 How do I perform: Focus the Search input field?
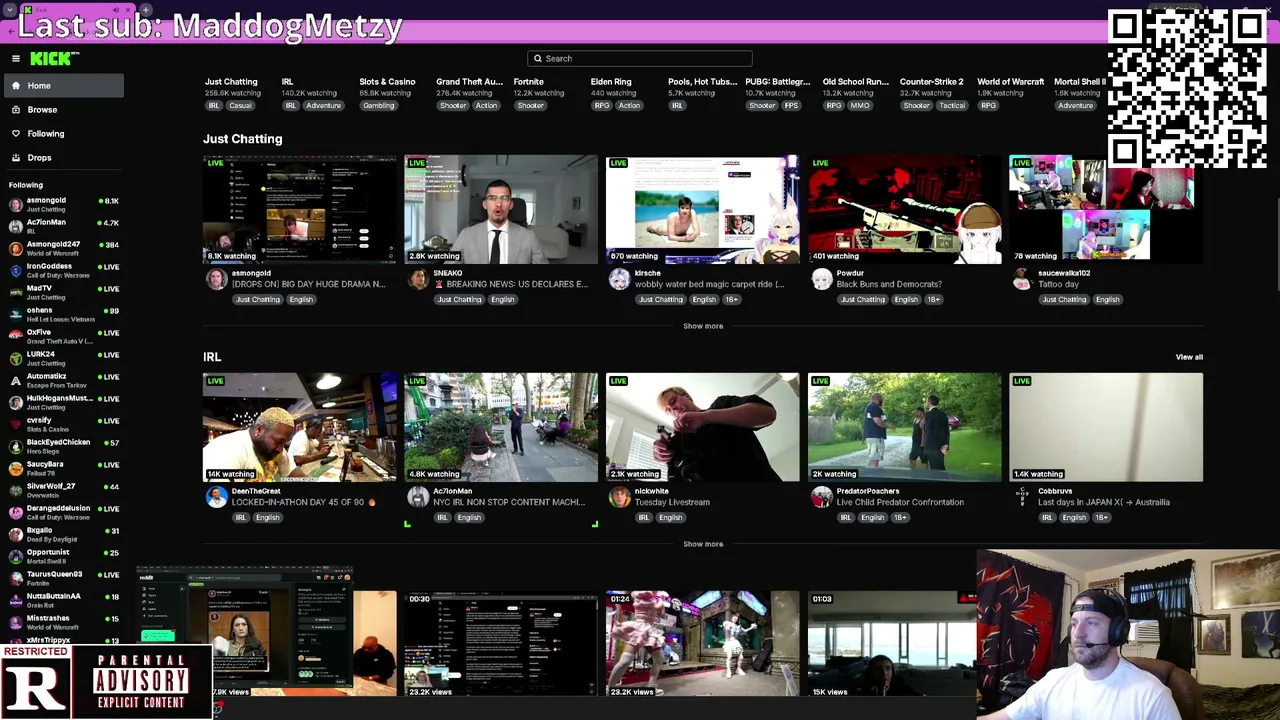tap(640, 59)
